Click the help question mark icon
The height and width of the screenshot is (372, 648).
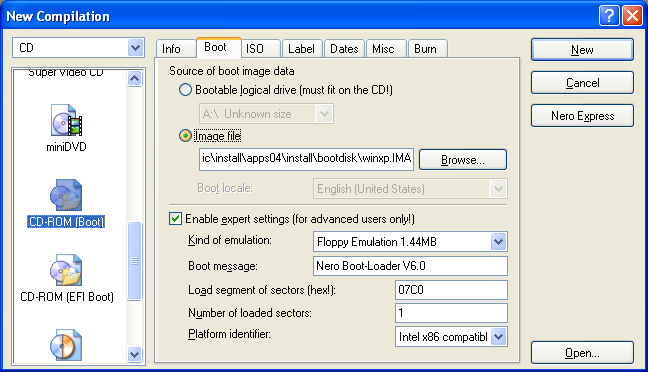click(609, 16)
